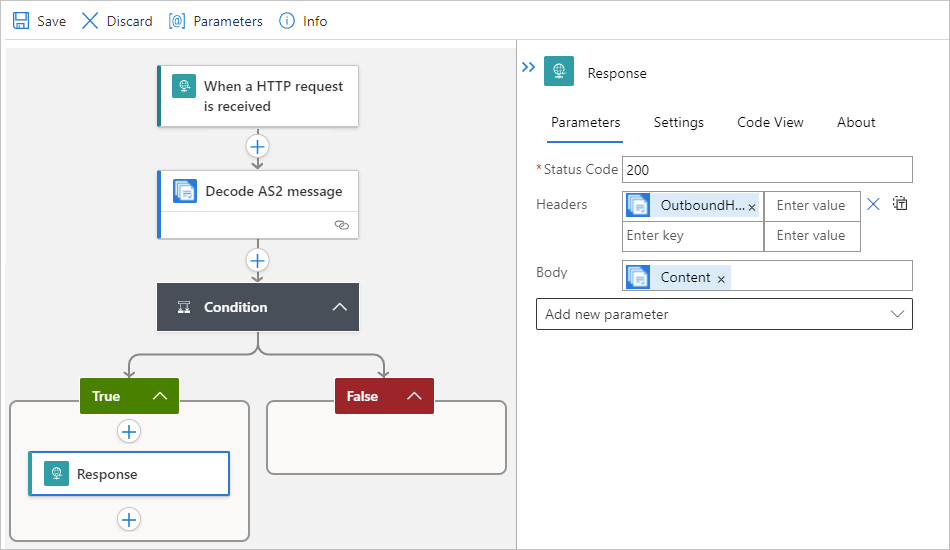Switch headers to text mode icon
Viewport: 950px width, 550px height.
900,204
